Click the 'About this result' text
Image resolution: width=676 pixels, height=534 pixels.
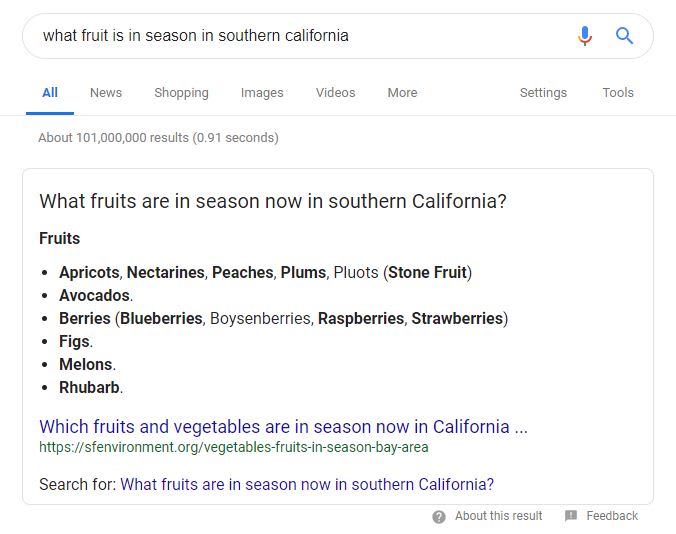498,516
